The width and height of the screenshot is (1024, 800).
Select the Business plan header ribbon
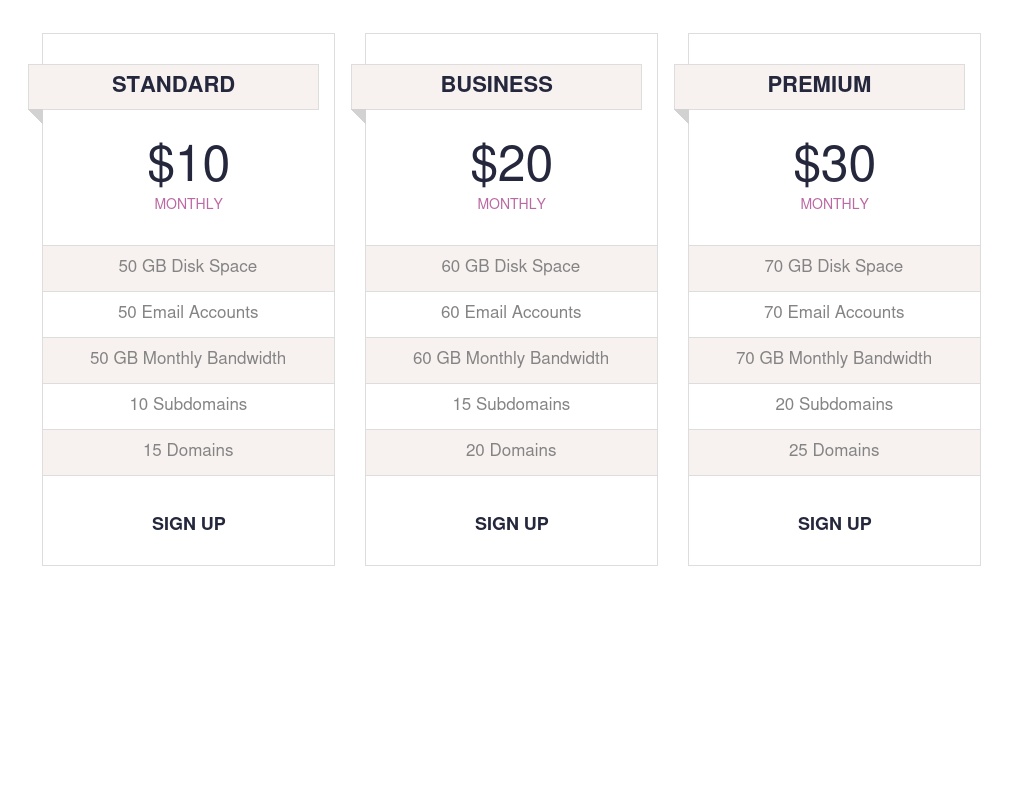coord(496,86)
